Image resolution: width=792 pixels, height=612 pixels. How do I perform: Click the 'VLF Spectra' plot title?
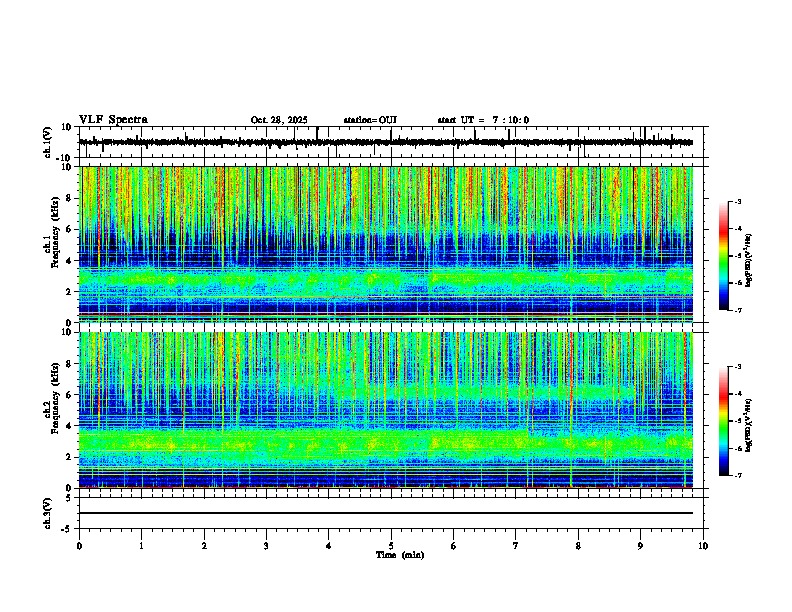113,120
